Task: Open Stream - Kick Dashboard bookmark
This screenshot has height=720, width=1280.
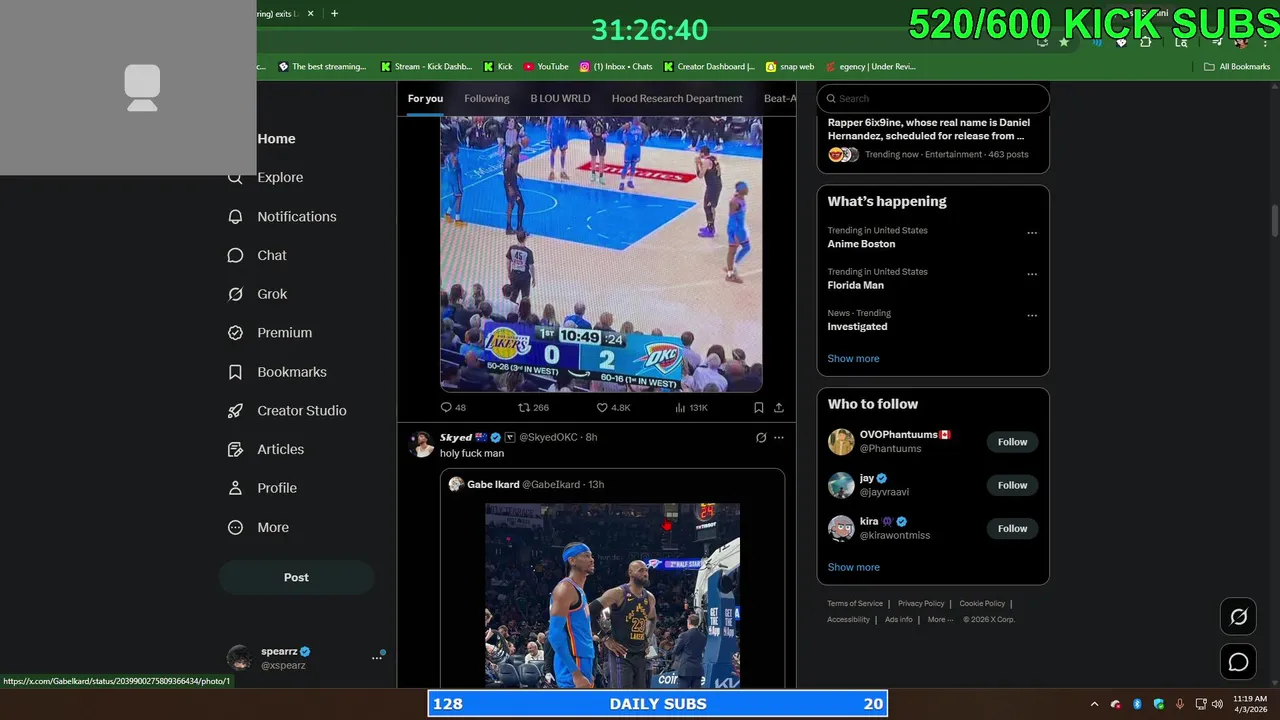Action: [x=426, y=67]
